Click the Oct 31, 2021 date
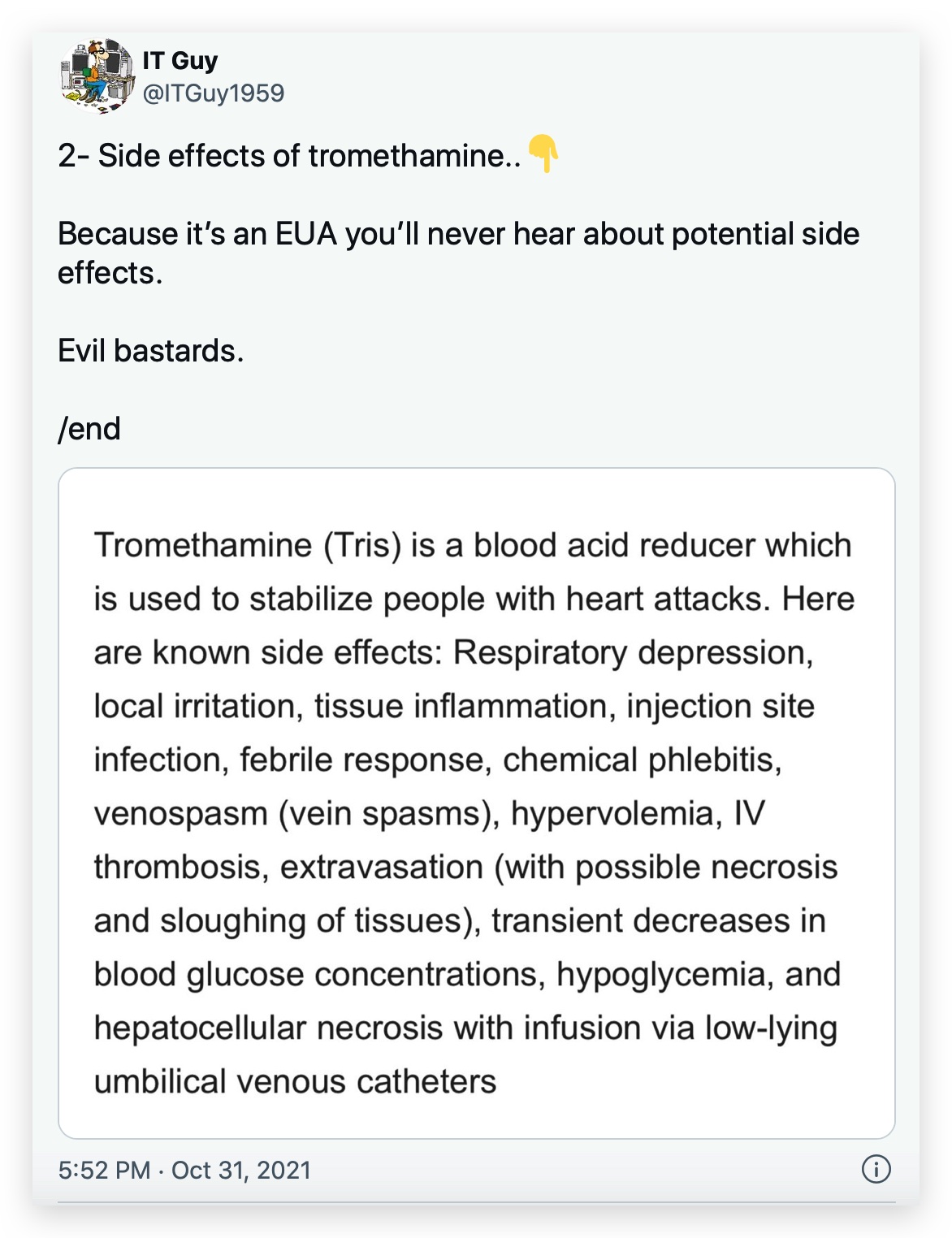The width and height of the screenshot is (952, 1238). tap(241, 1170)
